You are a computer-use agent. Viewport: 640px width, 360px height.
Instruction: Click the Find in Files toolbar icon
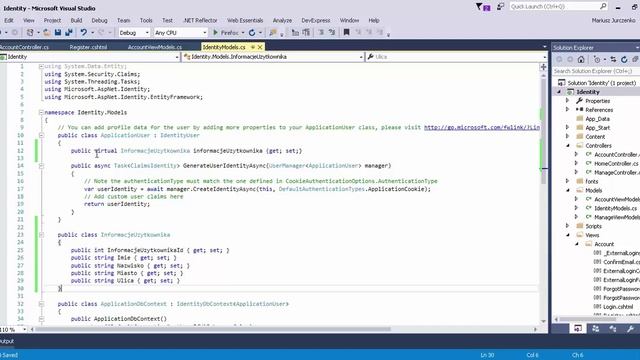pos(273,33)
